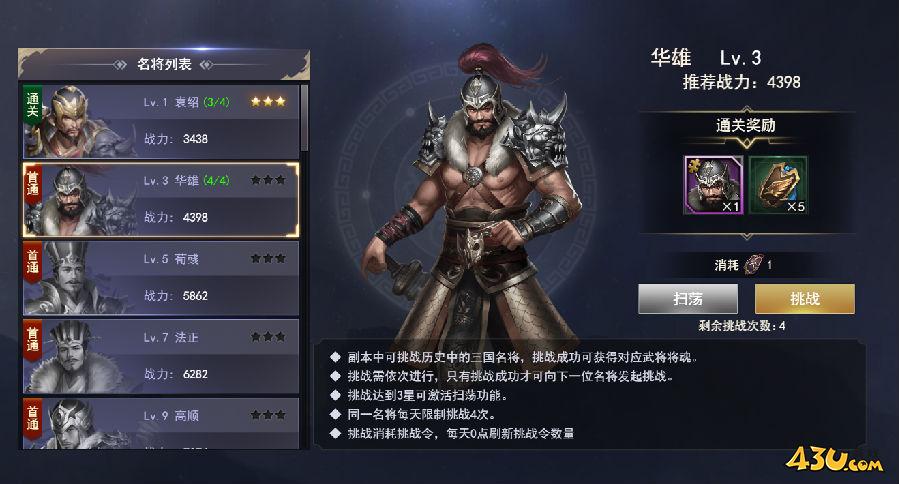Select the Lv.3 华雄 entry in the list
The width and height of the screenshot is (899, 484).
pyautogui.click(x=161, y=200)
